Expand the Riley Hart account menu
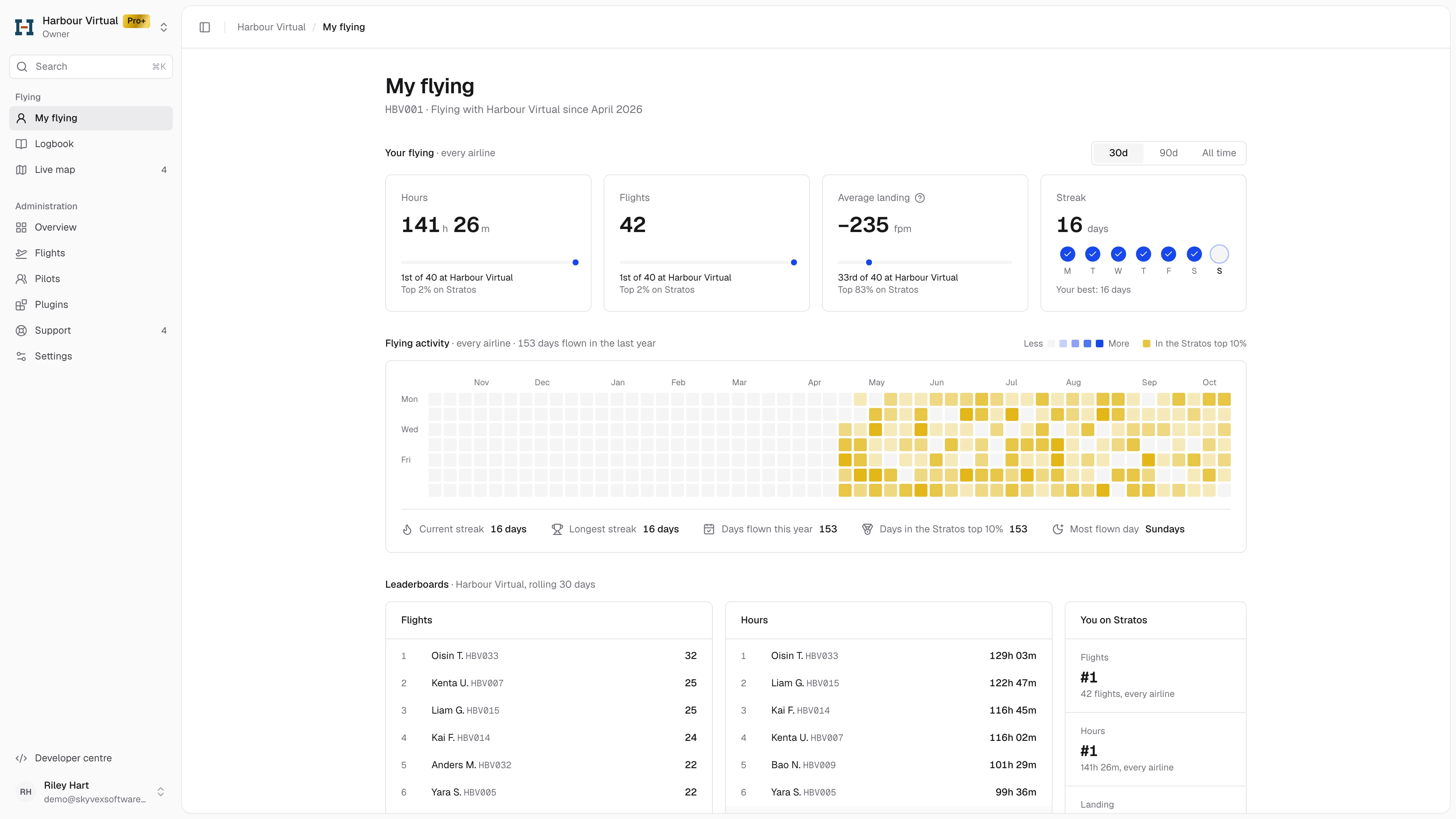This screenshot has width=1456, height=819. (160, 792)
